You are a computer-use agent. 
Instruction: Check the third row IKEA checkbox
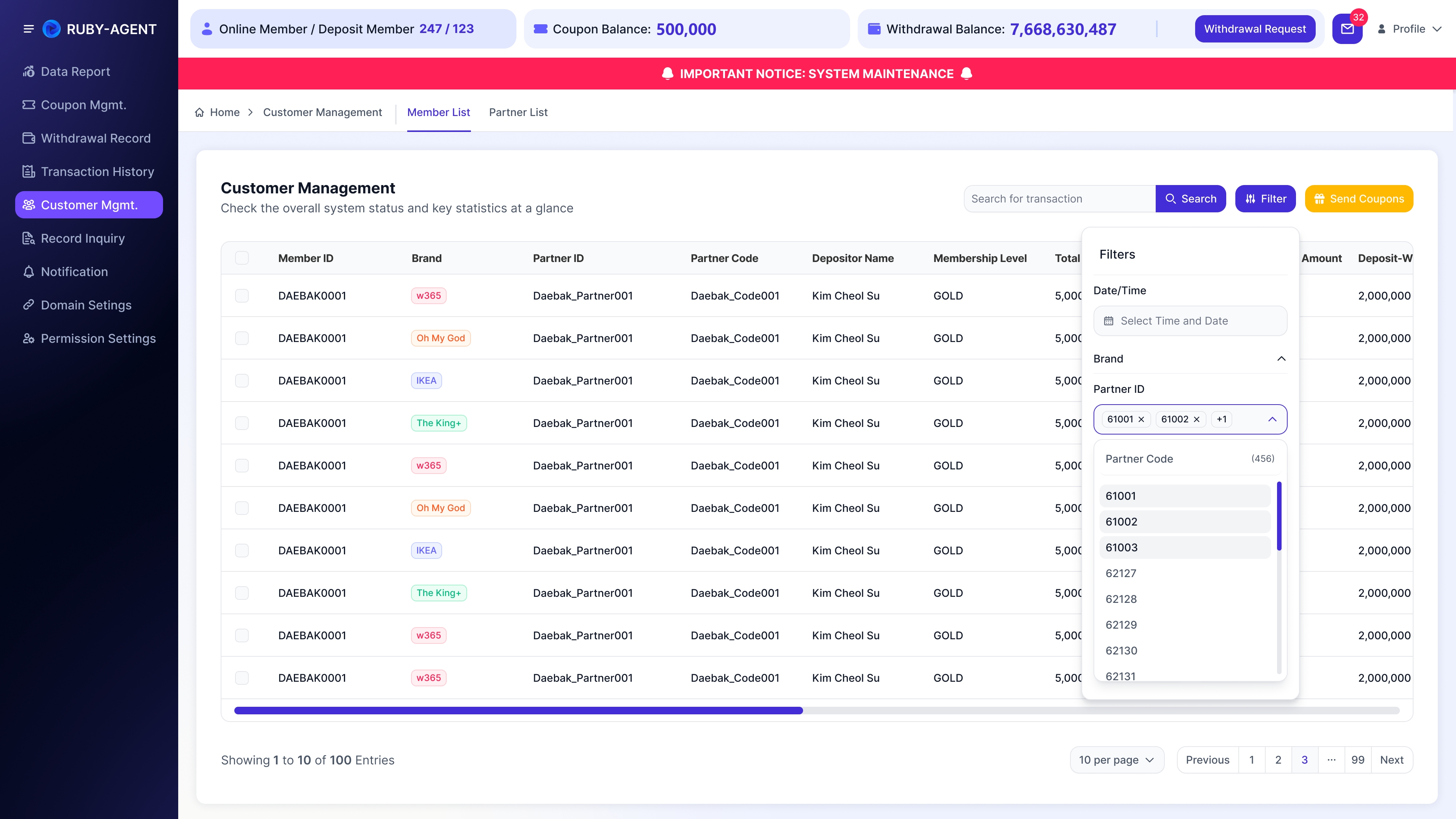pyautogui.click(x=242, y=381)
